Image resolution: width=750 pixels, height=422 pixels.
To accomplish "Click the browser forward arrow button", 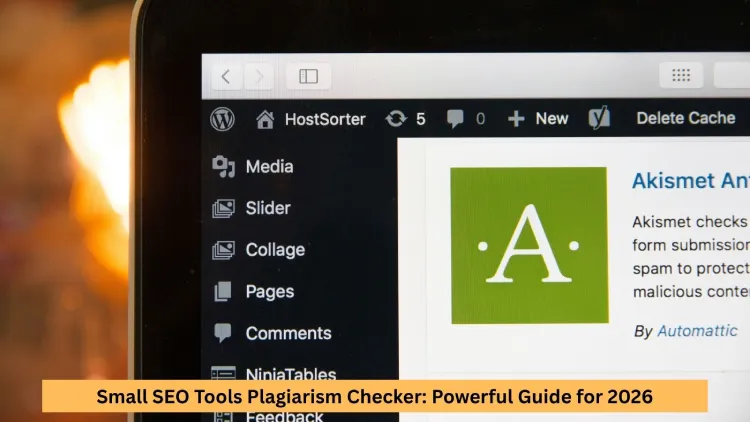I will [259, 76].
